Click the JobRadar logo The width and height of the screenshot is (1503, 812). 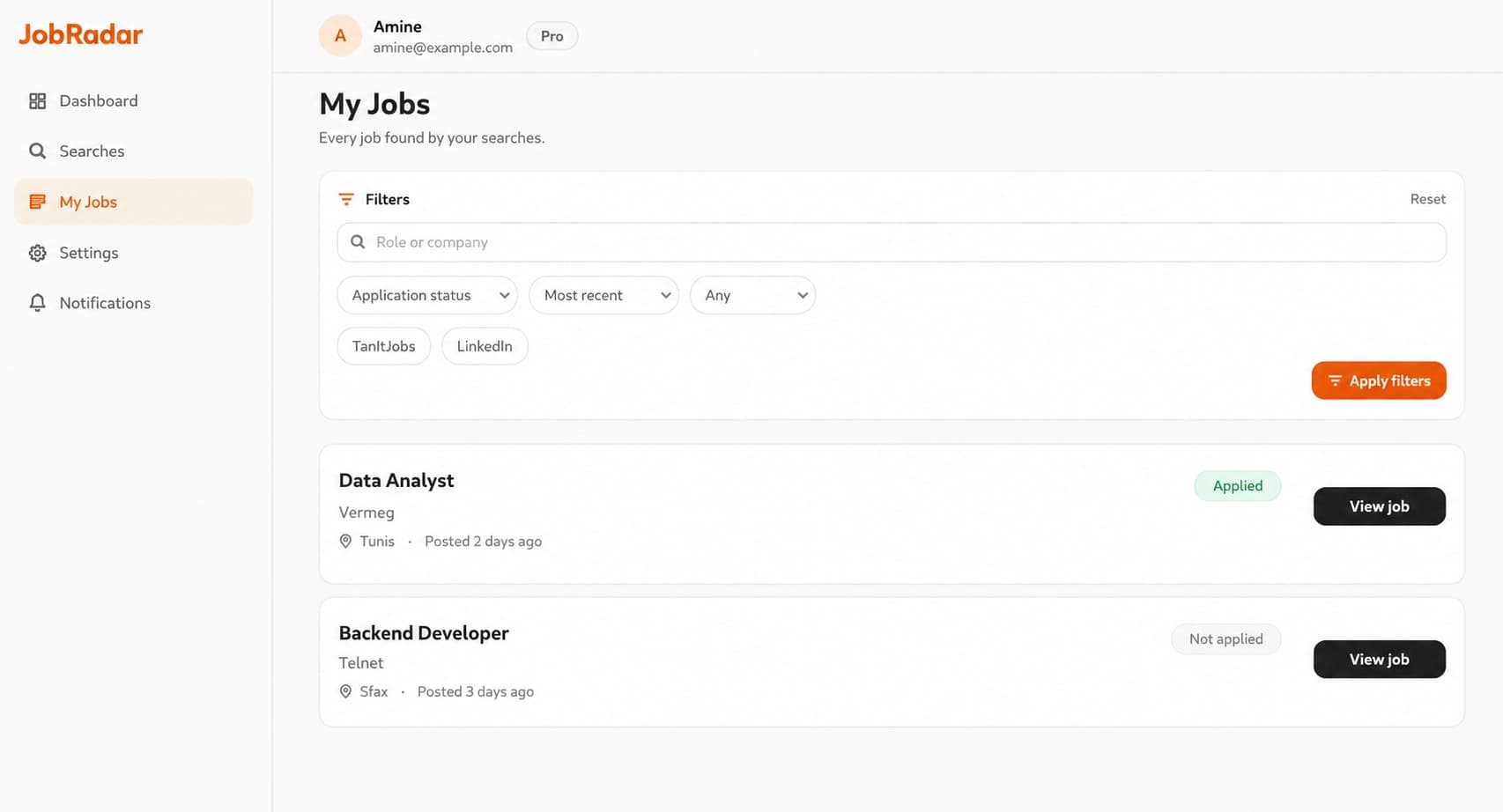(x=80, y=34)
